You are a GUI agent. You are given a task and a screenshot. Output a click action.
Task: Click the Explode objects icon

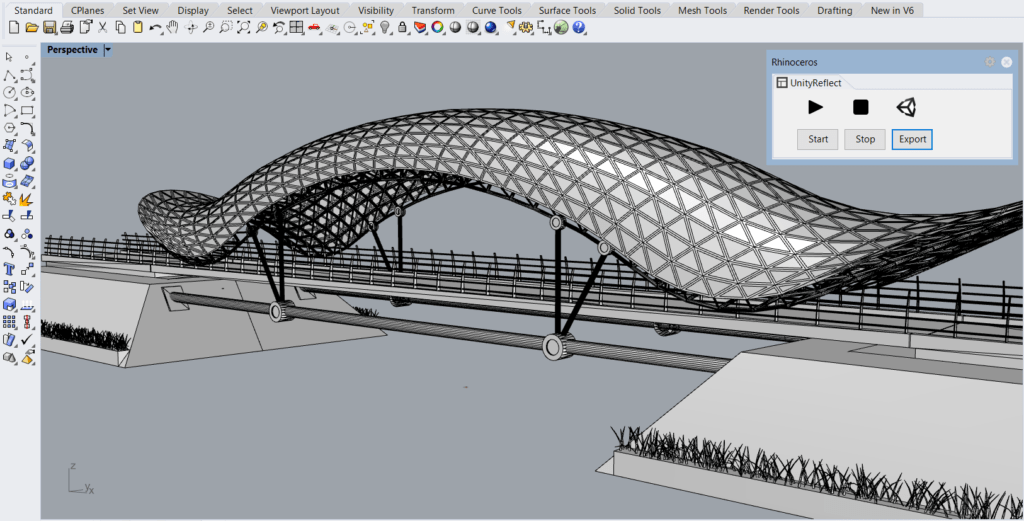(27, 198)
